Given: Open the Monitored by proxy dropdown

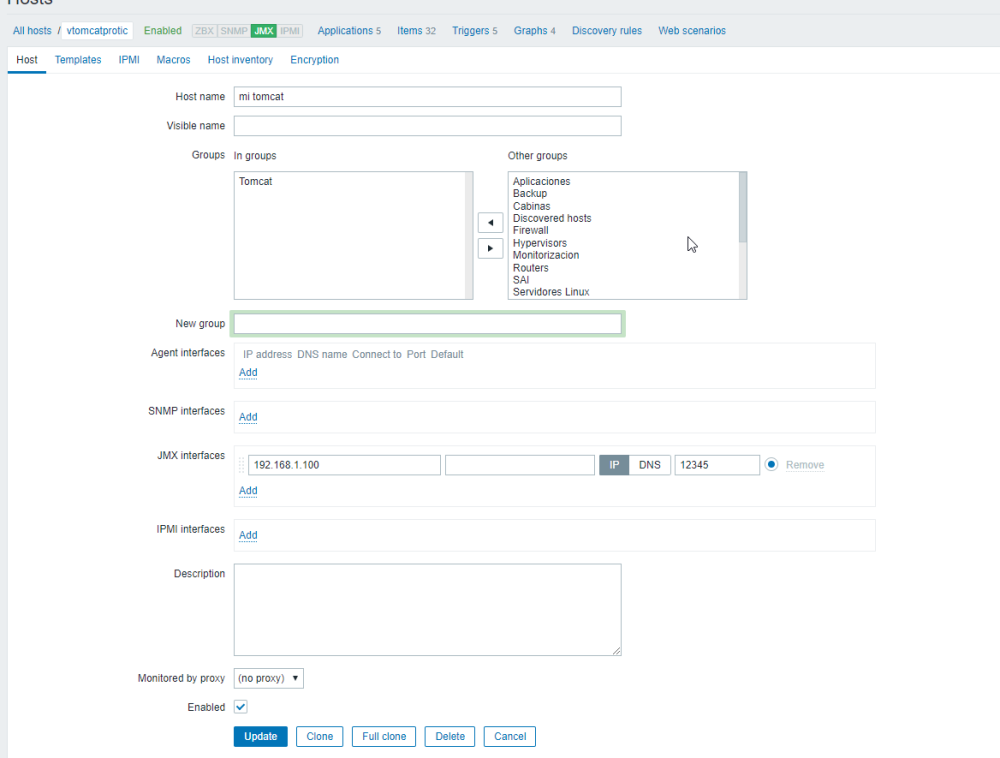Looking at the screenshot, I should point(268,678).
